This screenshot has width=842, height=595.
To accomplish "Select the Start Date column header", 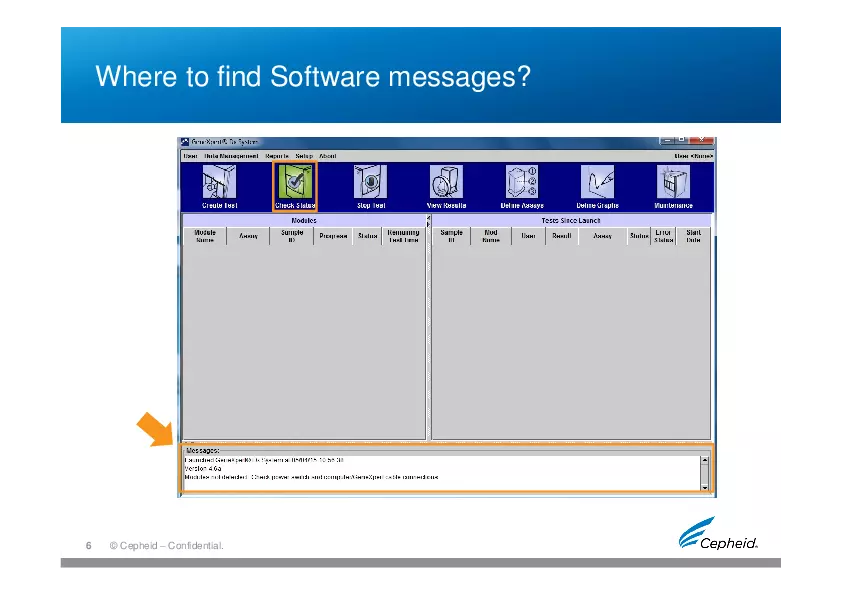I will point(693,236).
